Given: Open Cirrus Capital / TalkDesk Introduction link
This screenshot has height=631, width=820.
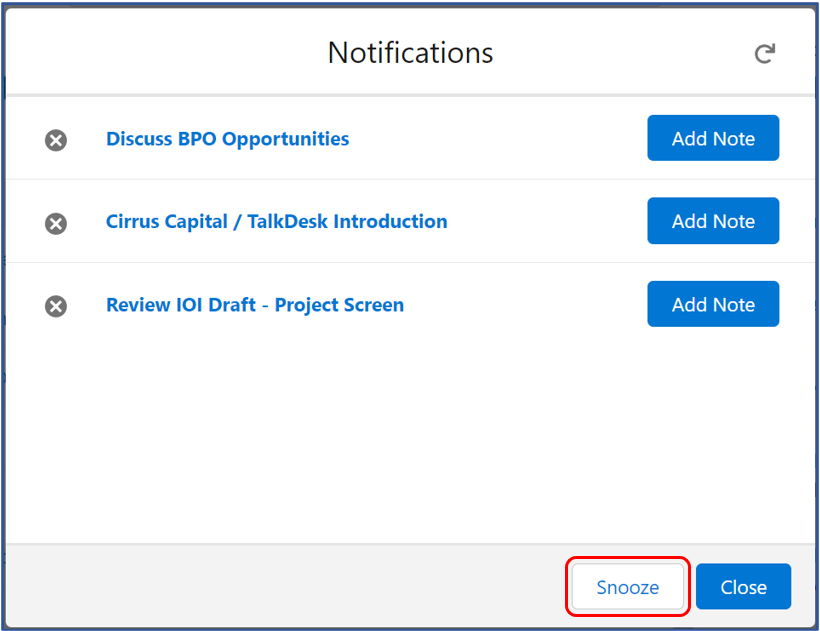Looking at the screenshot, I should click(277, 222).
